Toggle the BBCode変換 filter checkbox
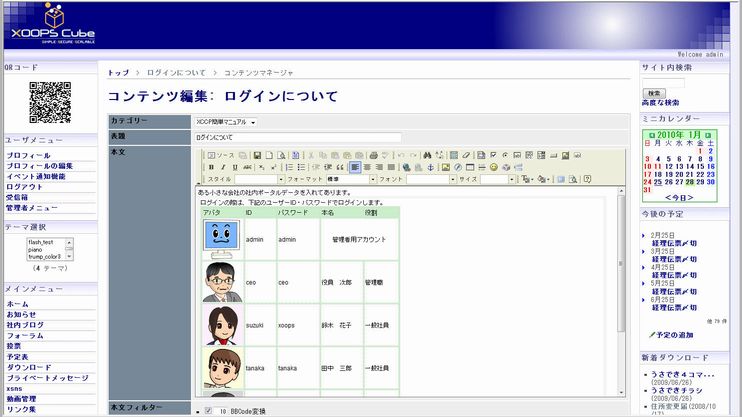 click(208, 410)
